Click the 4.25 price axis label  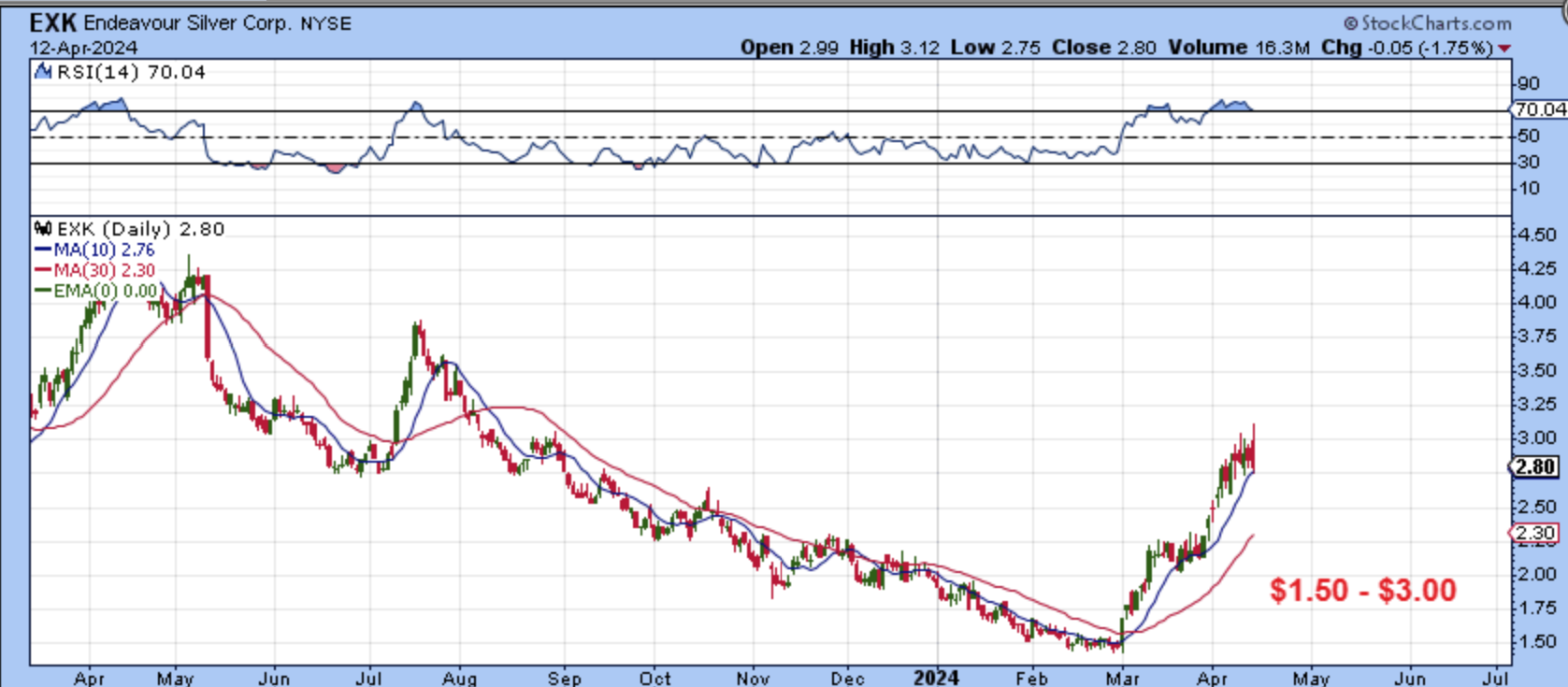tap(1535, 268)
